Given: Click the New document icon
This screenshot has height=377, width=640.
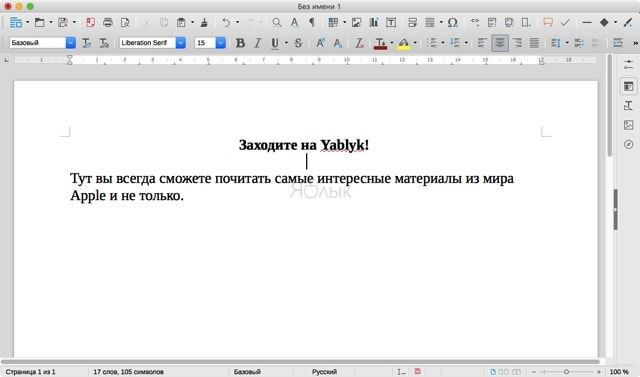Looking at the screenshot, I should (x=16, y=22).
